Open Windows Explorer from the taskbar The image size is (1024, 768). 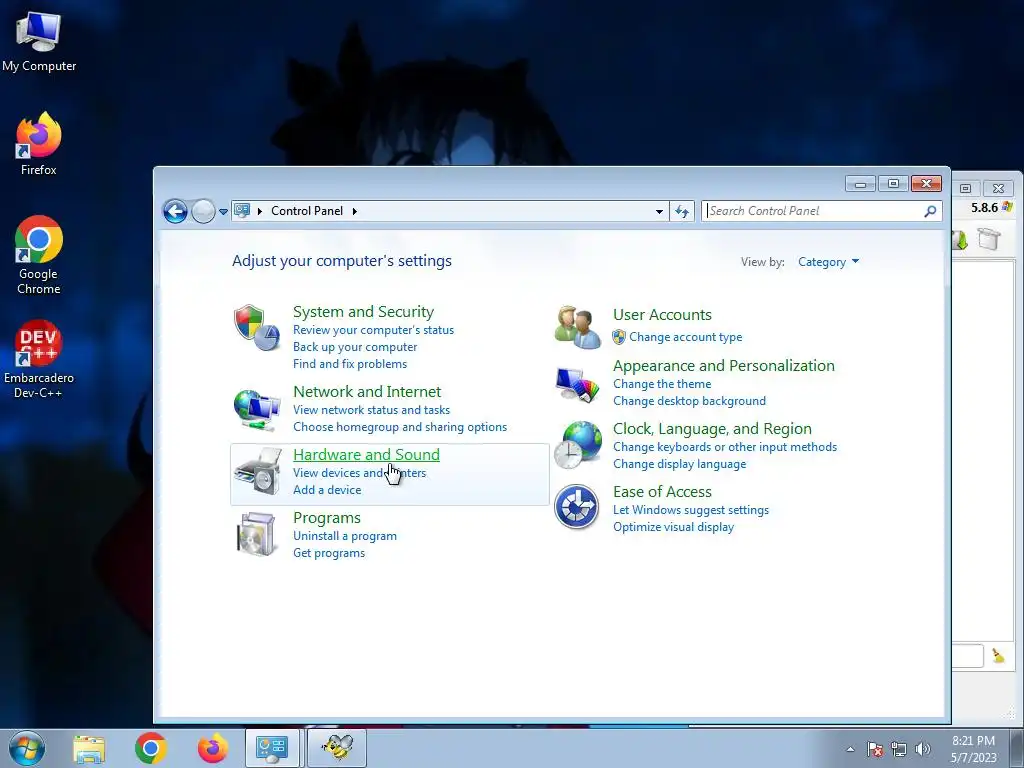pyautogui.click(x=89, y=749)
